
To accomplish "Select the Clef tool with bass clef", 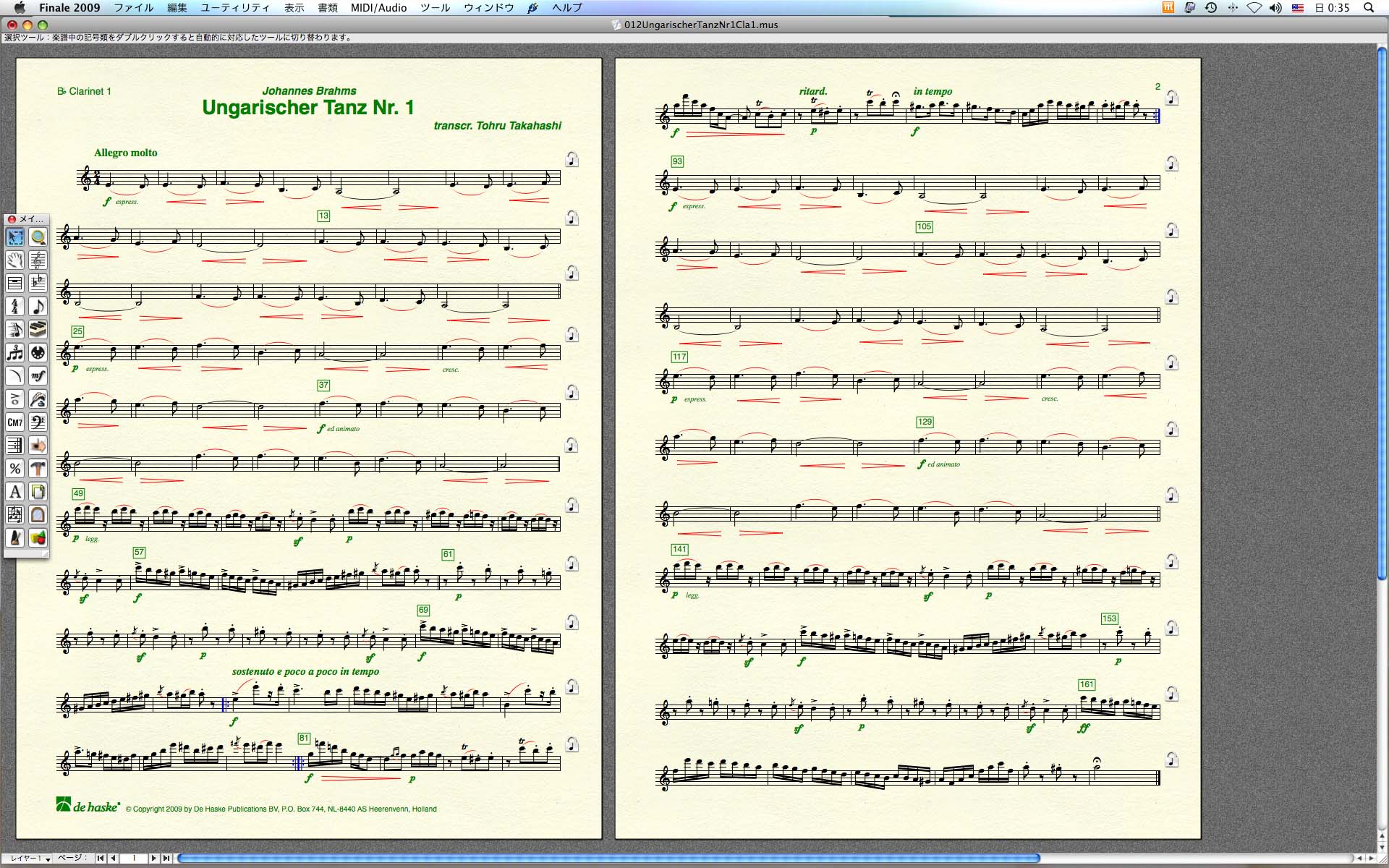I will coord(38,422).
